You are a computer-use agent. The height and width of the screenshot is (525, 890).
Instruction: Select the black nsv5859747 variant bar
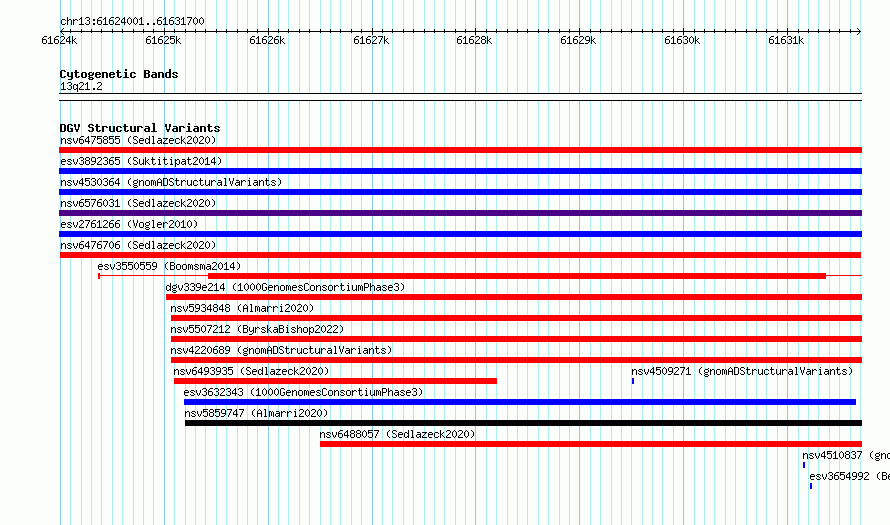(x=523, y=423)
